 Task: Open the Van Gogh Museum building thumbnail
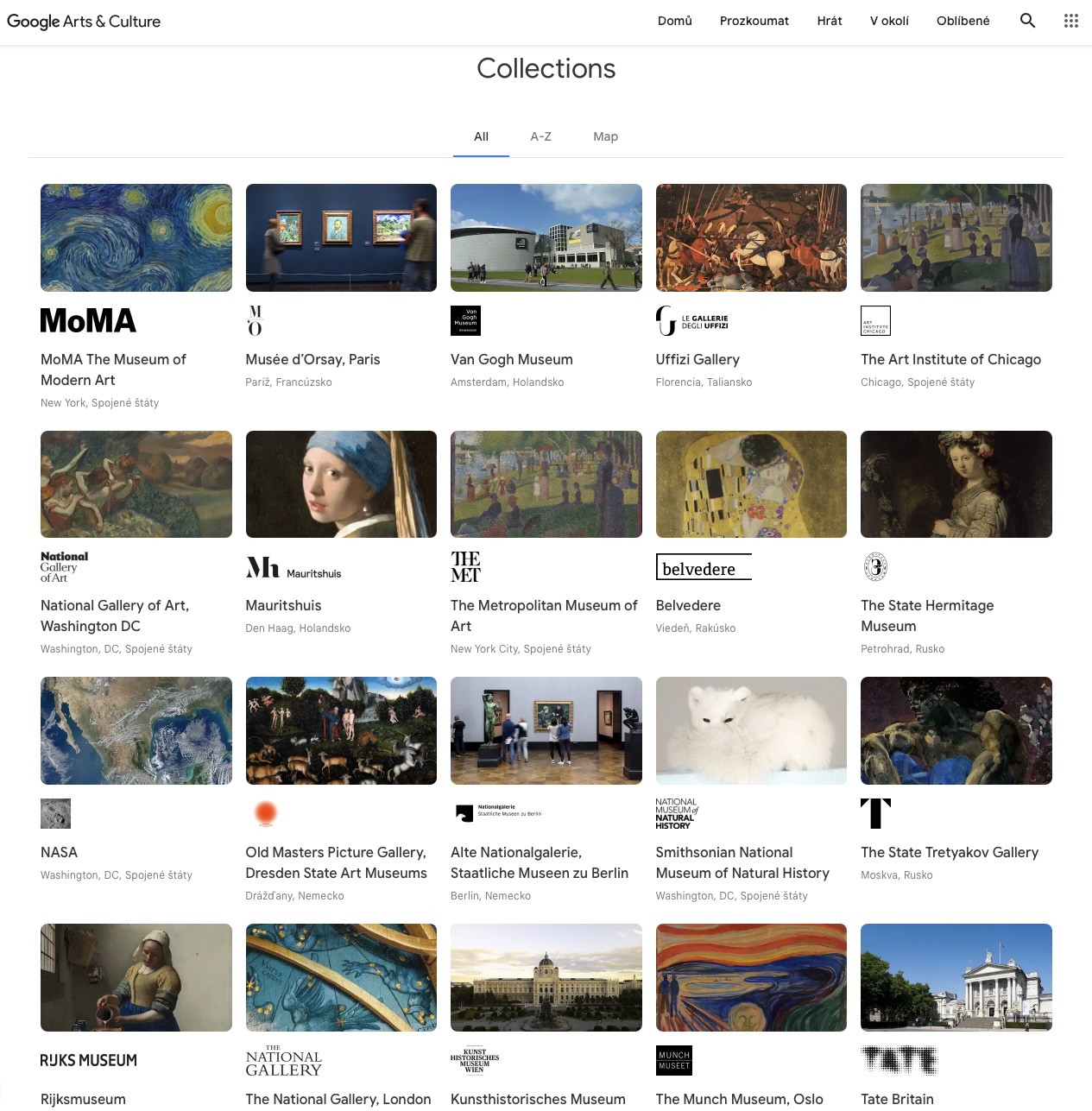[x=546, y=237]
